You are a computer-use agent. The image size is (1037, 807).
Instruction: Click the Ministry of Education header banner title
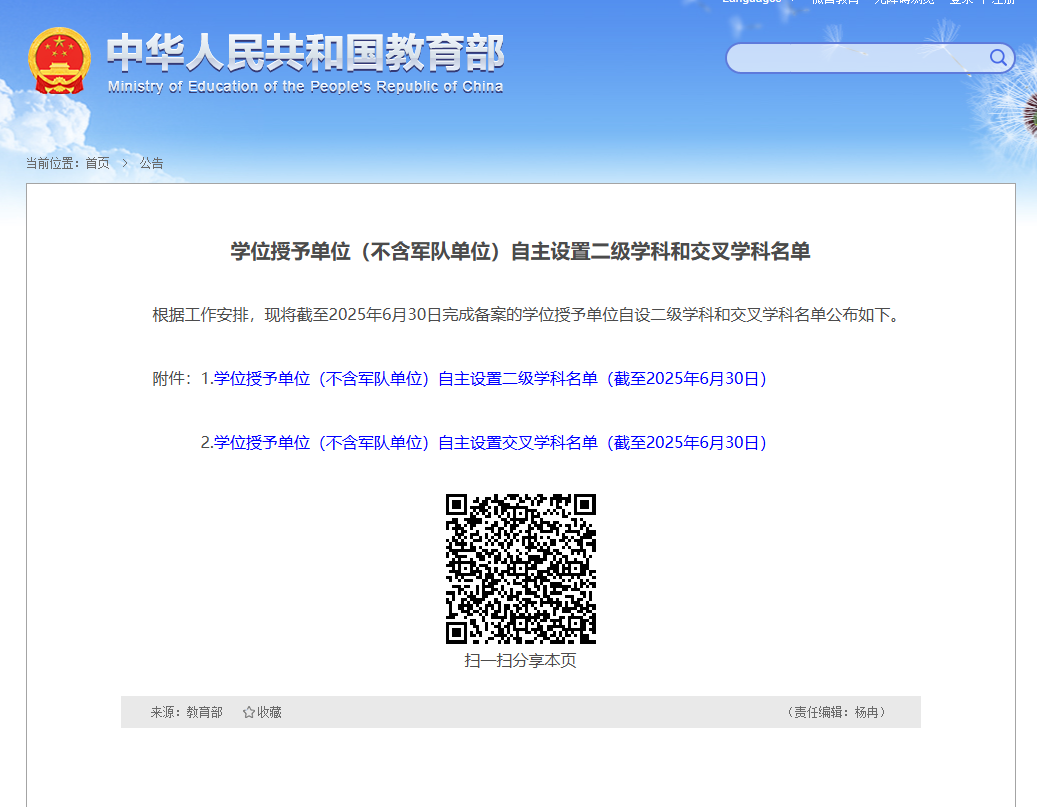(x=304, y=58)
